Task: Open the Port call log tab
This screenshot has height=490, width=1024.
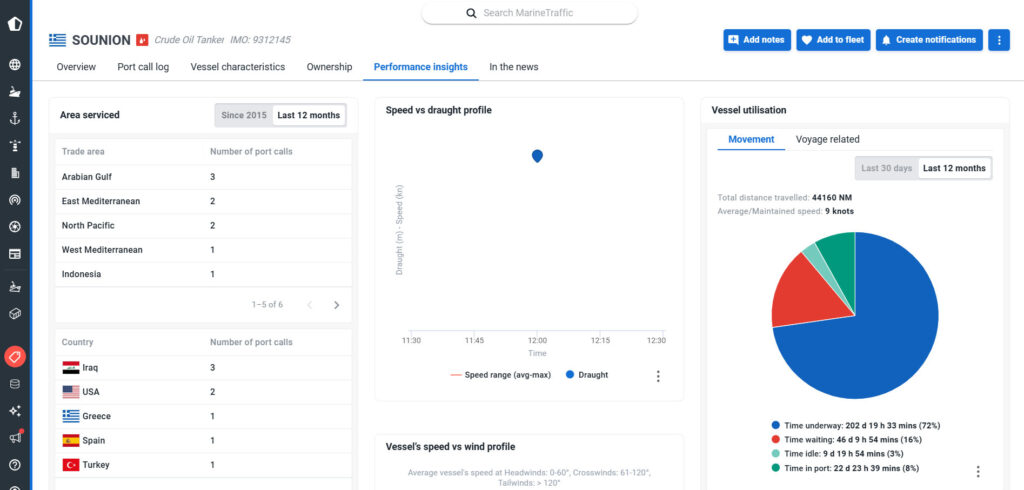Action: pyautogui.click(x=143, y=67)
